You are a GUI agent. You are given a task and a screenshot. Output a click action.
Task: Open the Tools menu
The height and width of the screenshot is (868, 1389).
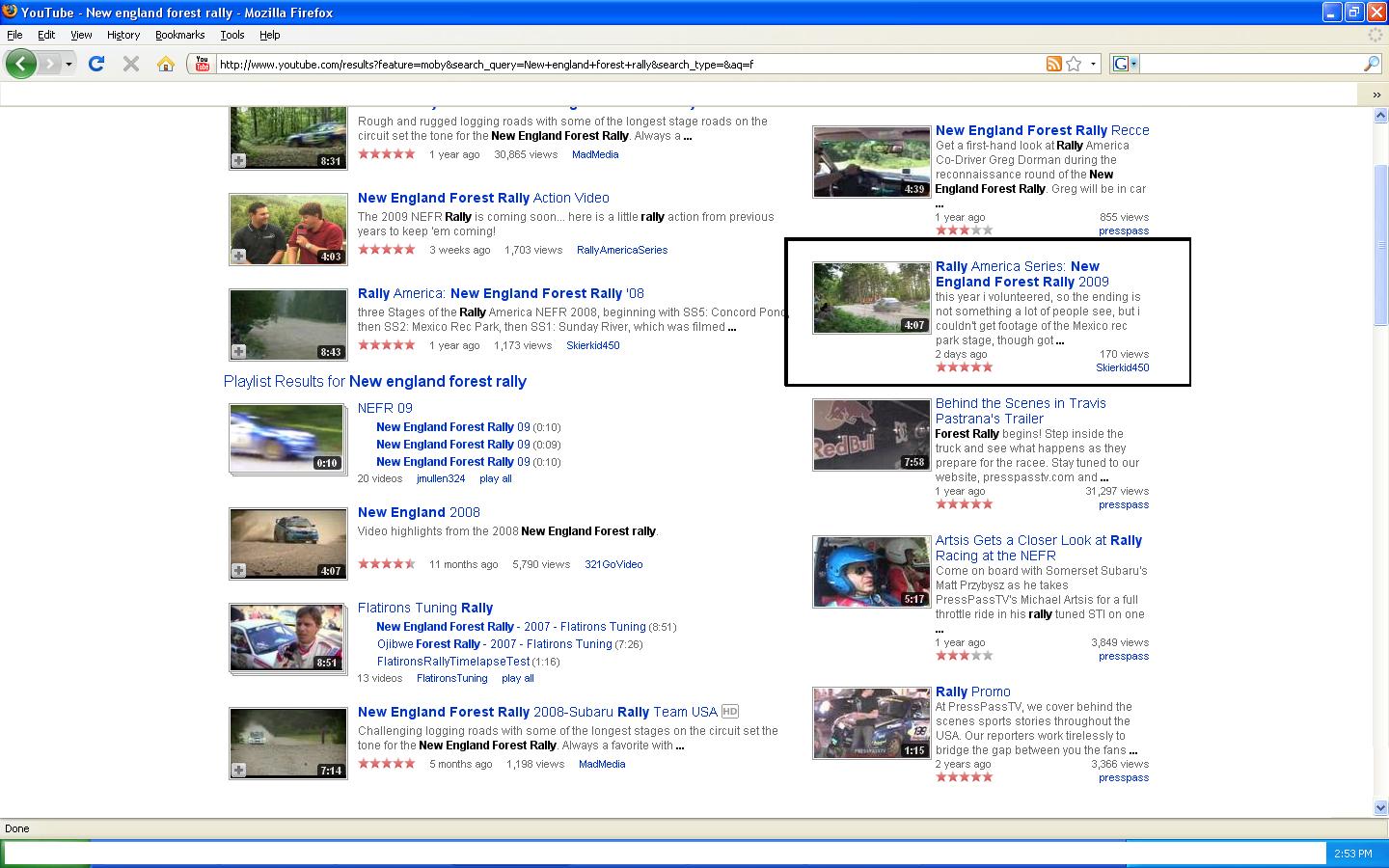coord(231,35)
